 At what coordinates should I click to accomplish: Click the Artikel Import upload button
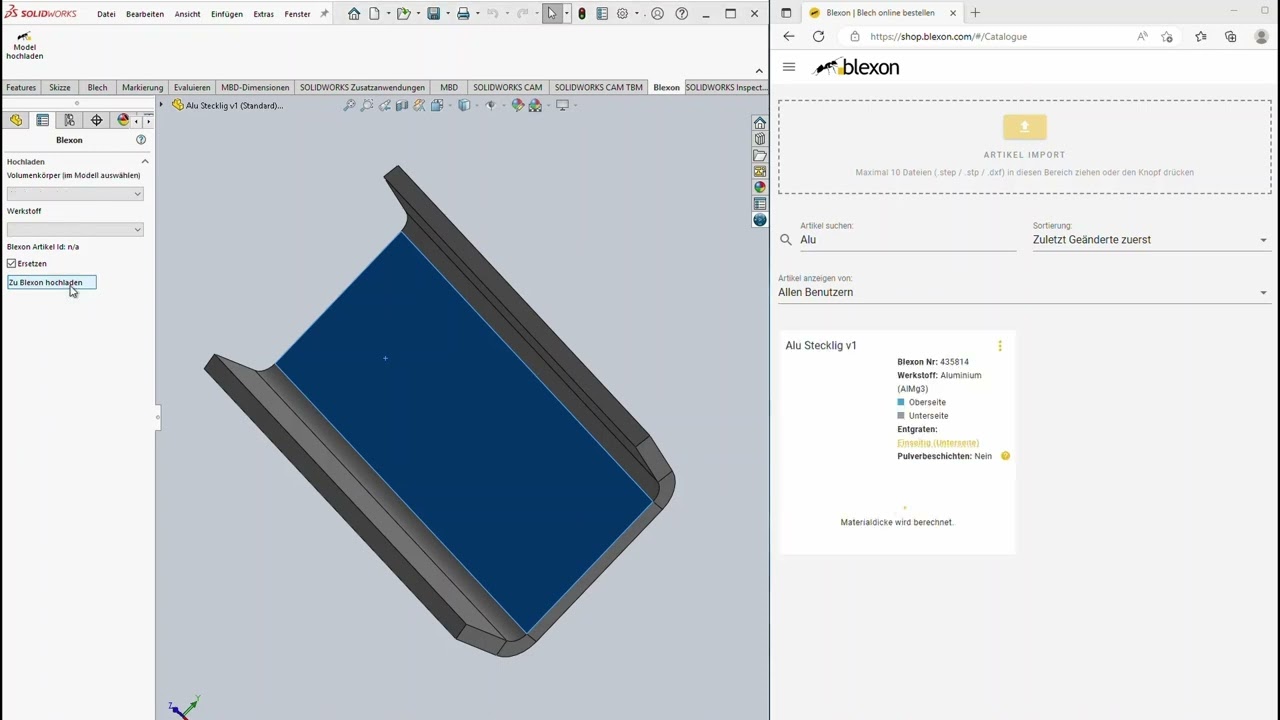tap(1024, 127)
